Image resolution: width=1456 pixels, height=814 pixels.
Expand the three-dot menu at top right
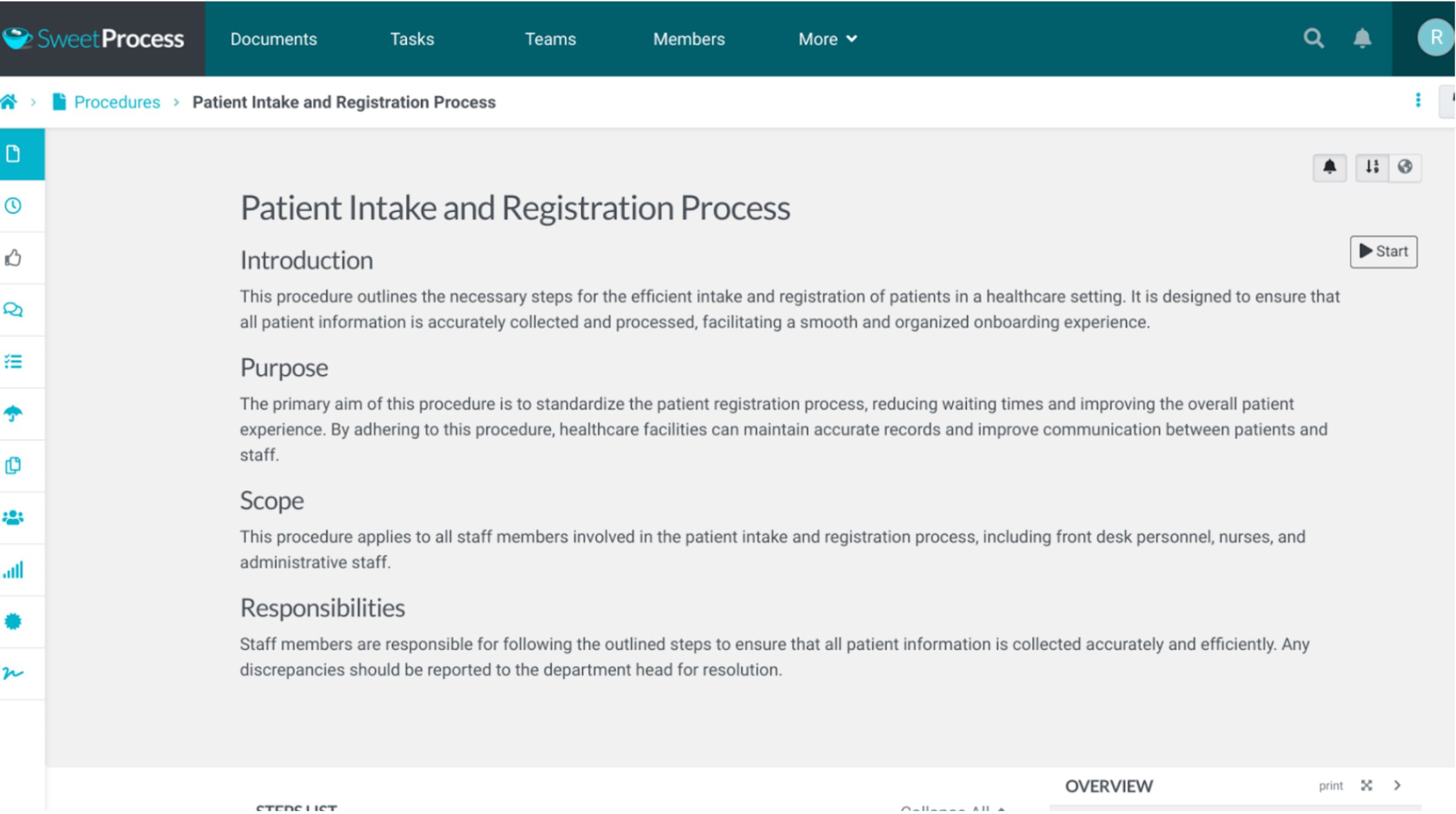click(x=1418, y=100)
